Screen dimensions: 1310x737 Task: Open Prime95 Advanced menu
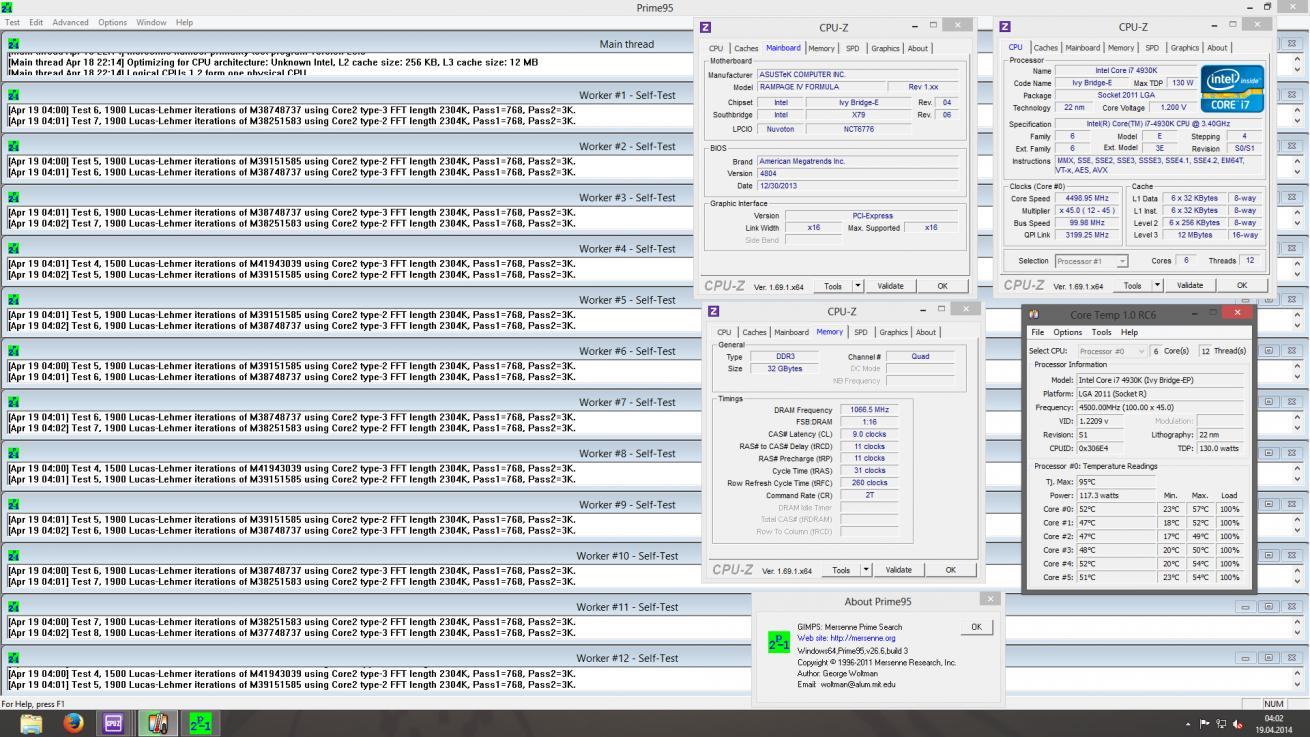[x=70, y=22]
